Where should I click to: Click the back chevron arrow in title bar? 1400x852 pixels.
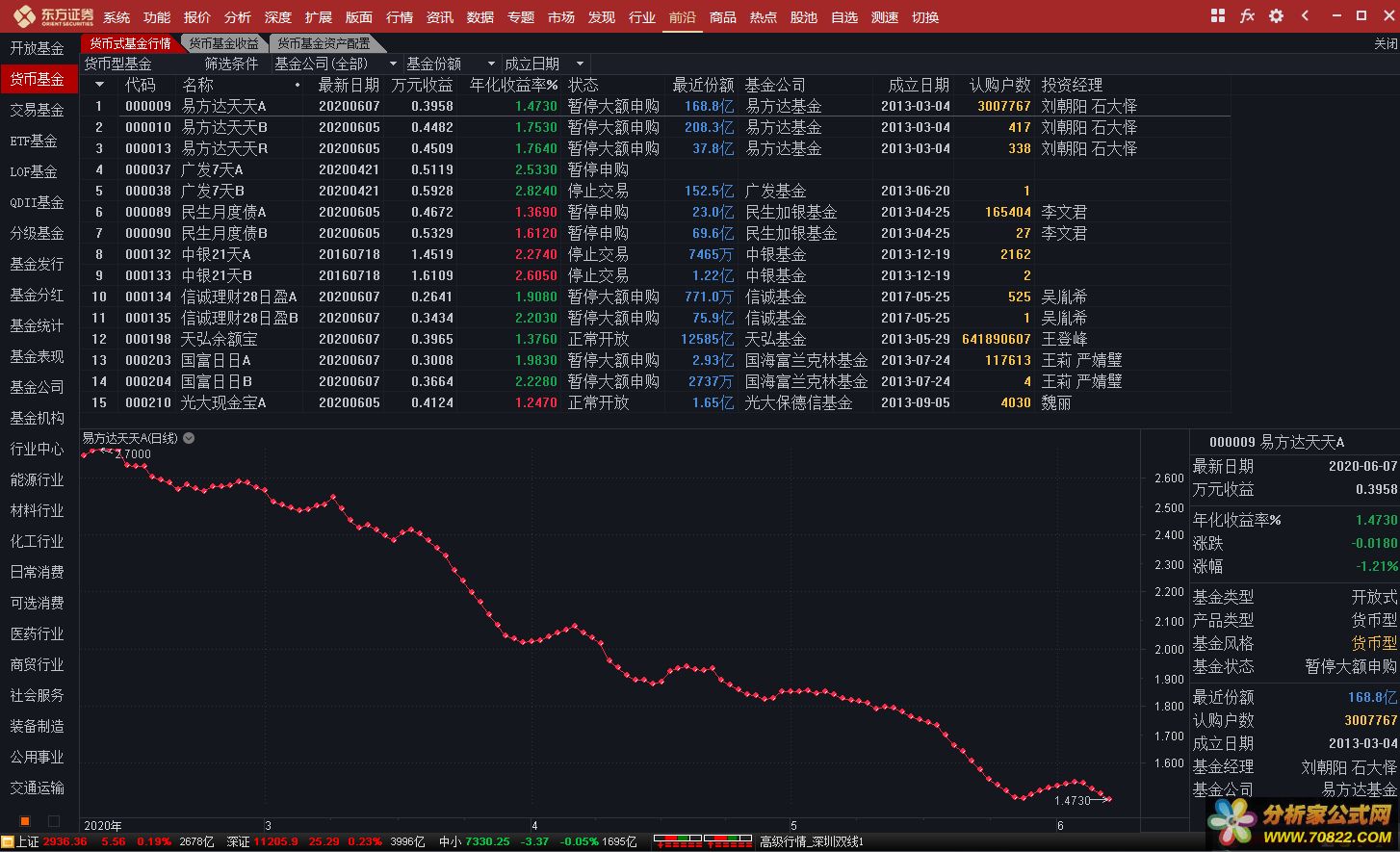(1305, 15)
